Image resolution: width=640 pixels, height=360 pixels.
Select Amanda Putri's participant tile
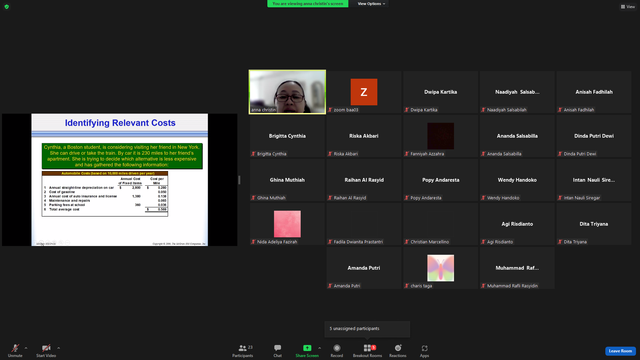(x=364, y=268)
